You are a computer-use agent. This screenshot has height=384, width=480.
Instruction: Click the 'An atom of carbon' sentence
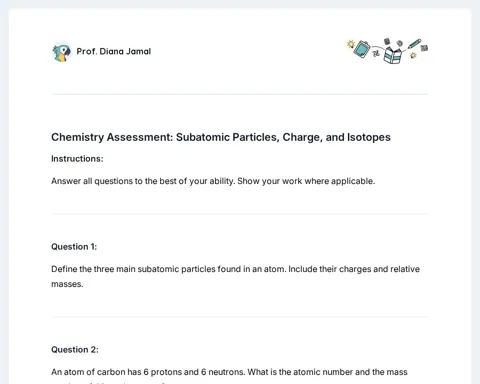click(x=229, y=372)
